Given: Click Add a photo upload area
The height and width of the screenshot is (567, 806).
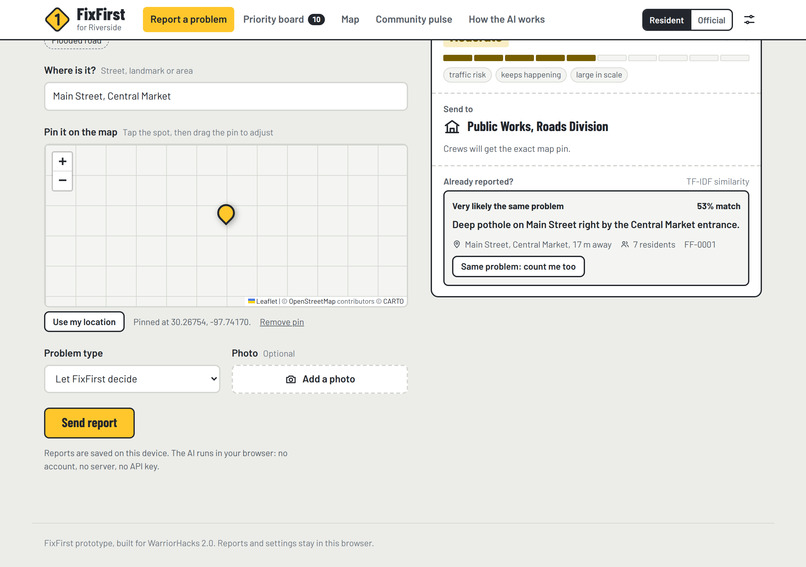Looking at the screenshot, I should [x=320, y=379].
